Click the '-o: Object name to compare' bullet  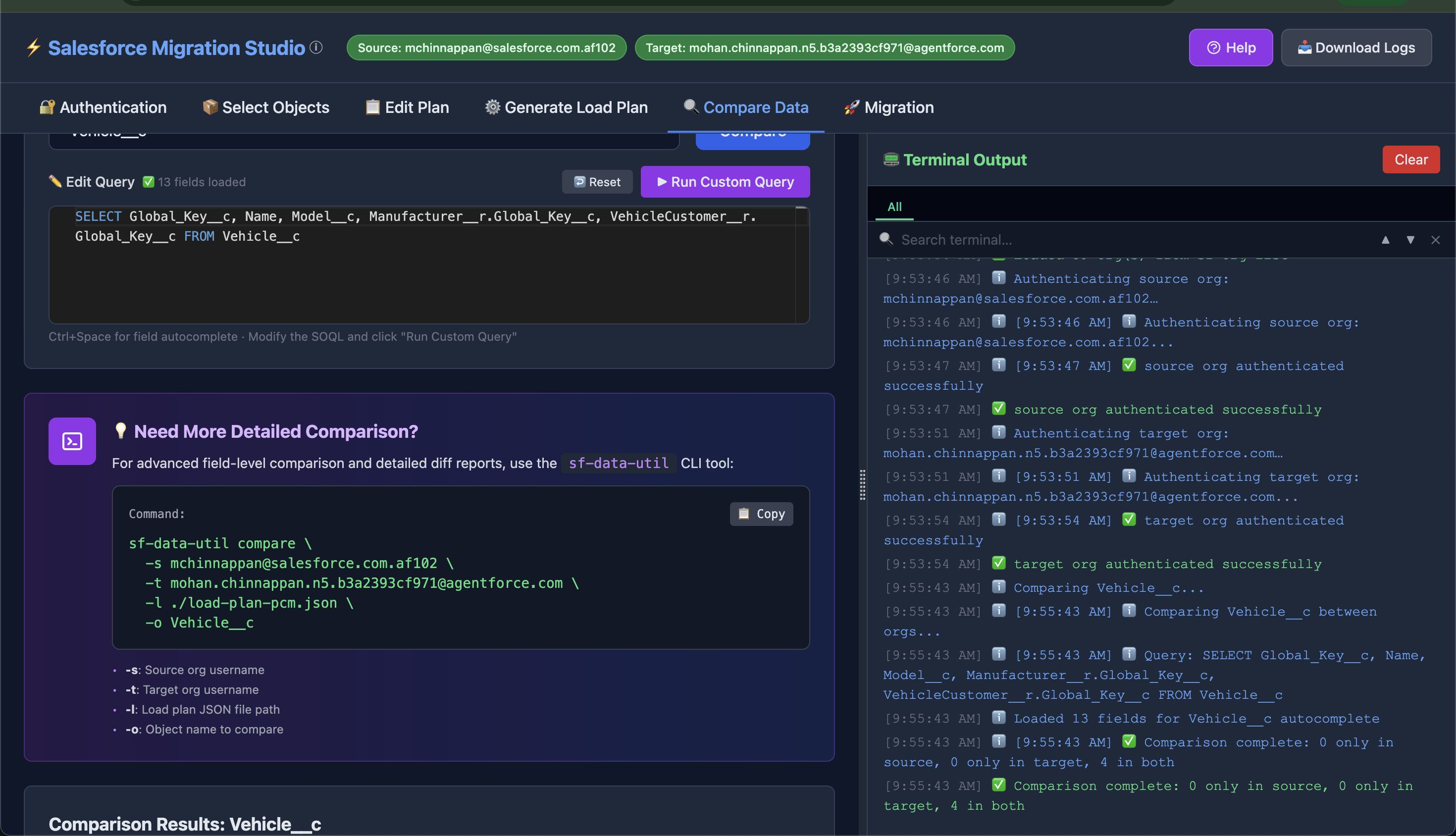(x=205, y=729)
